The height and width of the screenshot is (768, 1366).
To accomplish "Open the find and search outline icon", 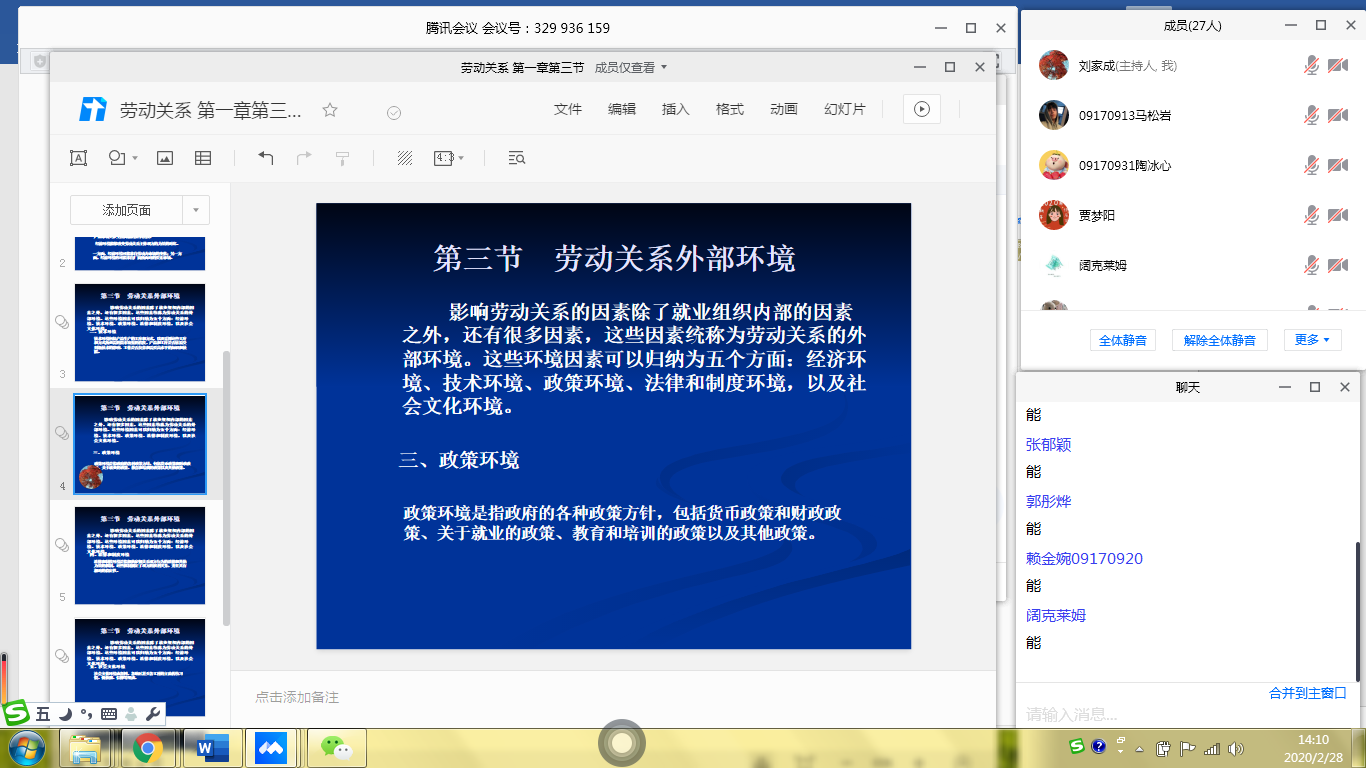I will tap(516, 158).
